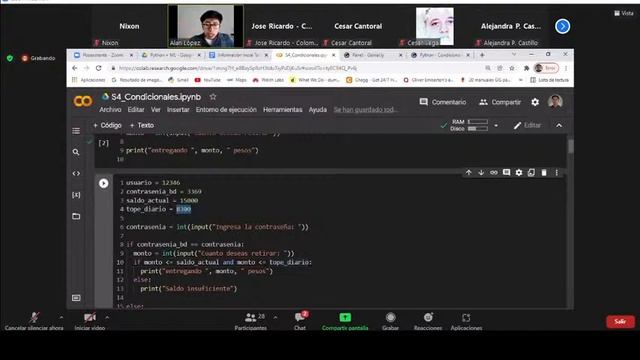
Task: Expand video options chevron beside Iniciar video
Action: click(107, 317)
